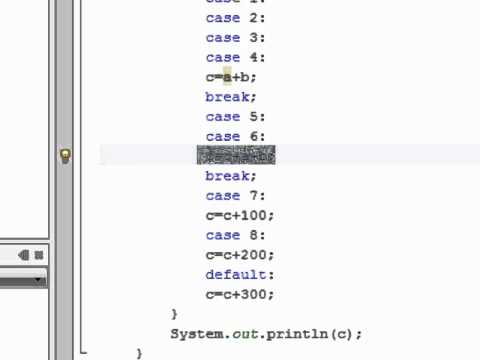This screenshot has width=480, height=360.
Task: Click the break statement after c=a+b
Action: click(x=231, y=97)
